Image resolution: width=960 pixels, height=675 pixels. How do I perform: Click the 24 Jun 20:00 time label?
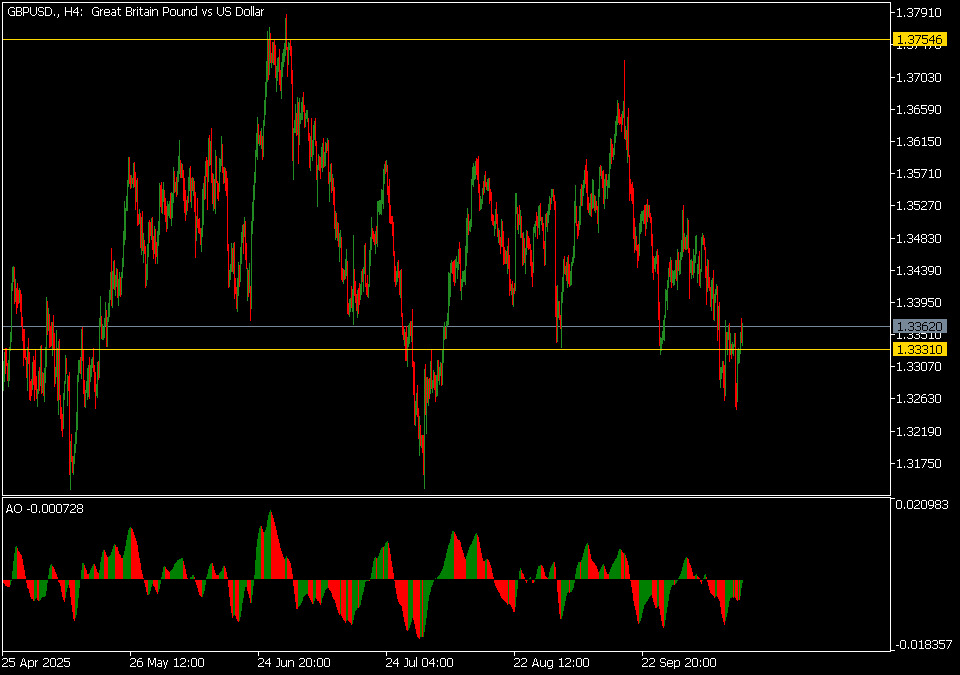[x=295, y=662]
